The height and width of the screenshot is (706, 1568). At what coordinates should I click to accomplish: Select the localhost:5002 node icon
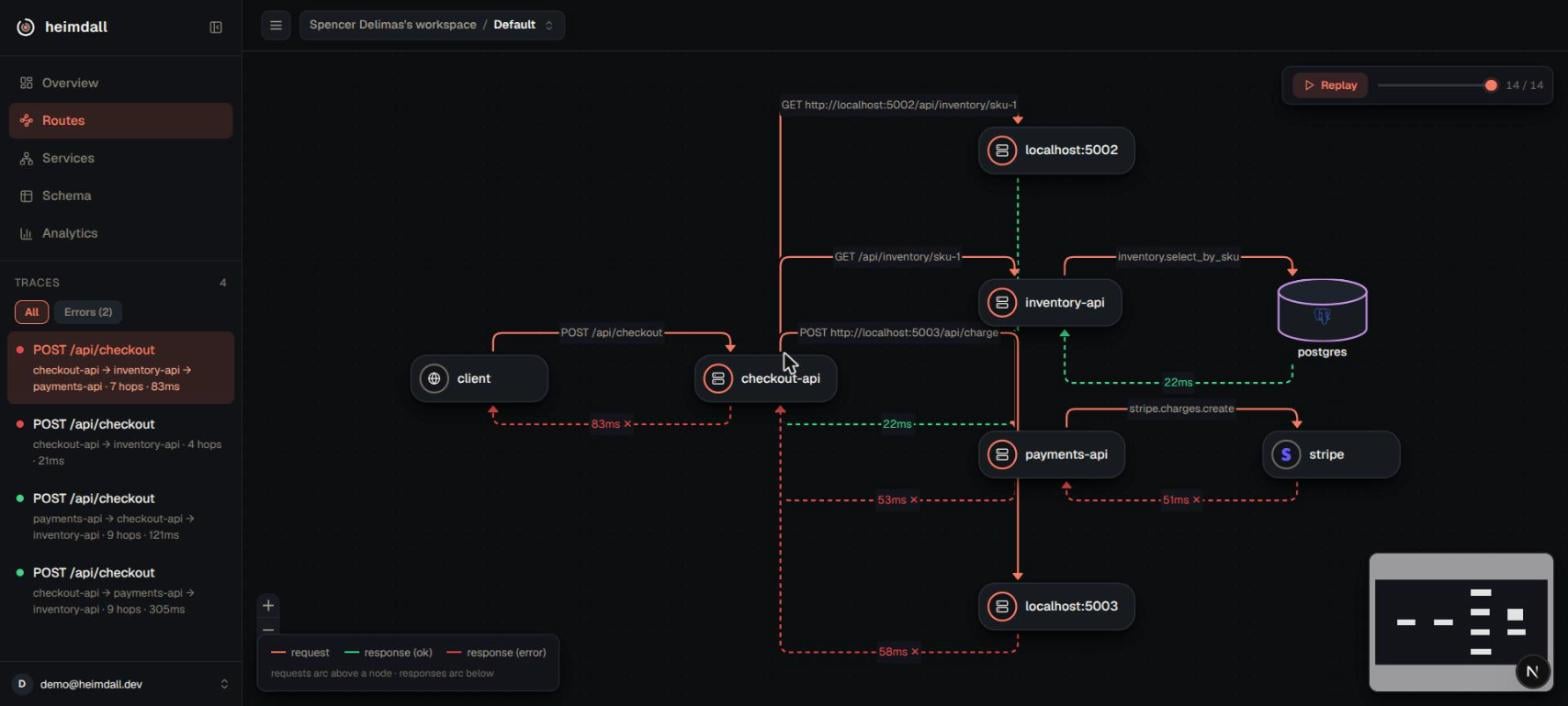tap(1002, 151)
